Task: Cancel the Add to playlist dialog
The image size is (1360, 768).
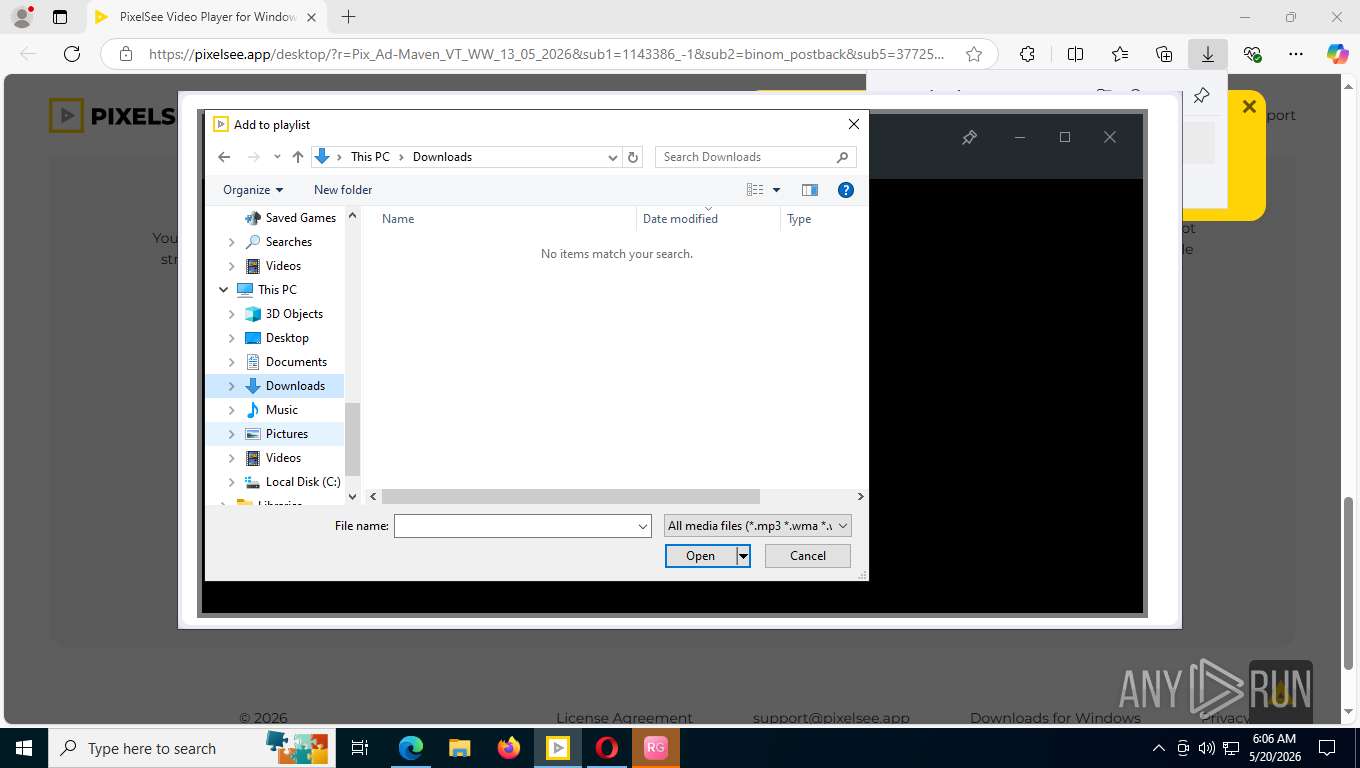Action: 808,556
